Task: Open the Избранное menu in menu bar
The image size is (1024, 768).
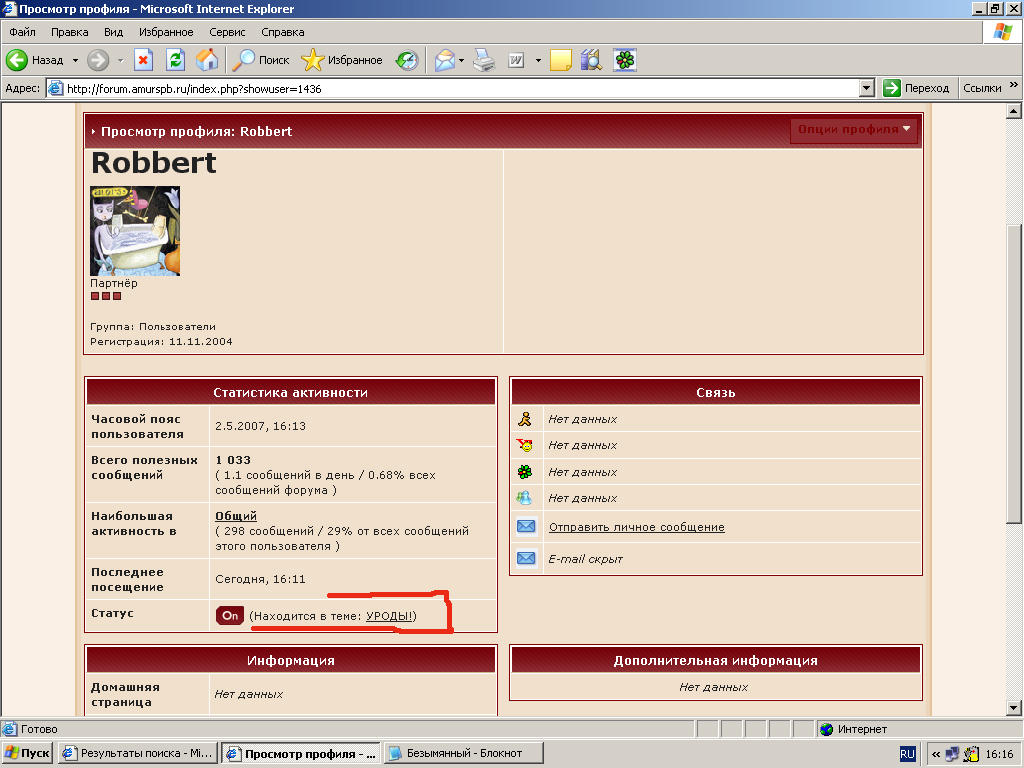Action: click(166, 32)
